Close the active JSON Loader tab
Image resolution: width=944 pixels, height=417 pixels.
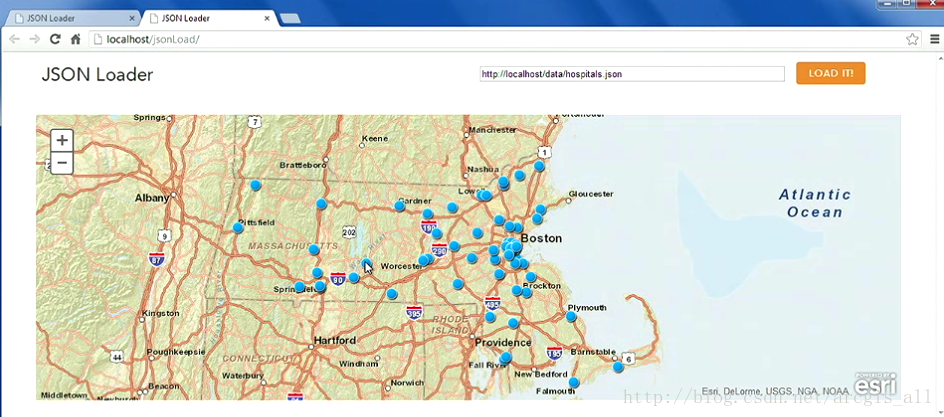[267, 18]
